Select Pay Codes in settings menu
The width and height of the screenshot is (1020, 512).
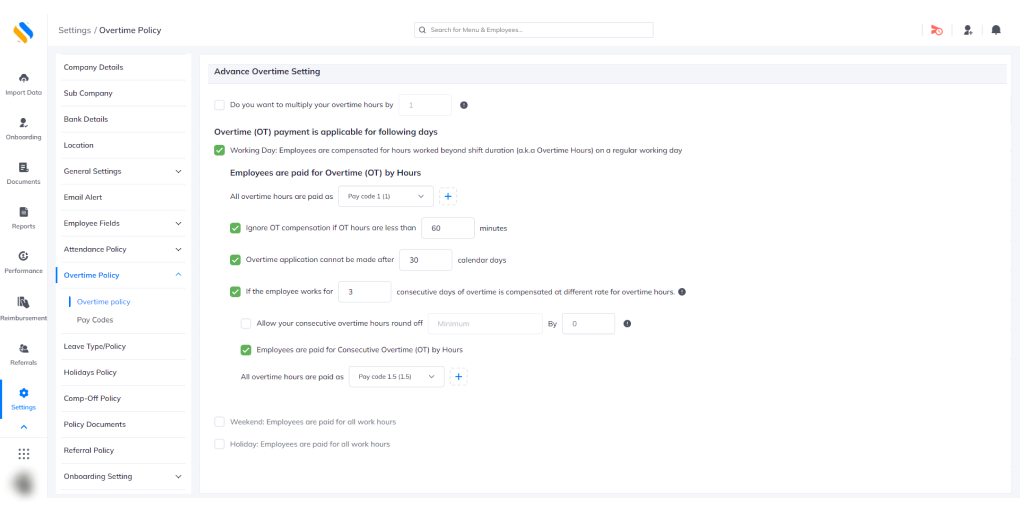pyautogui.click(x=95, y=320)
